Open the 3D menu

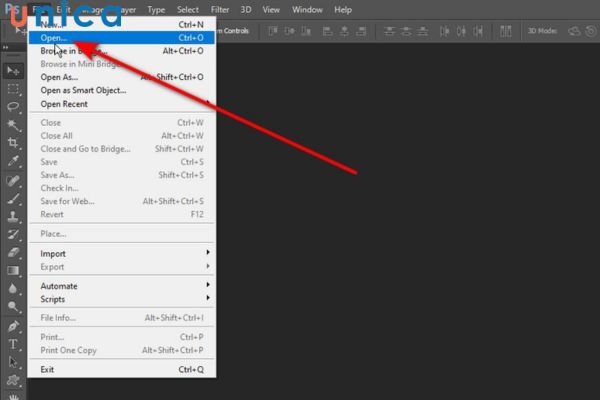tap(246, 10)
